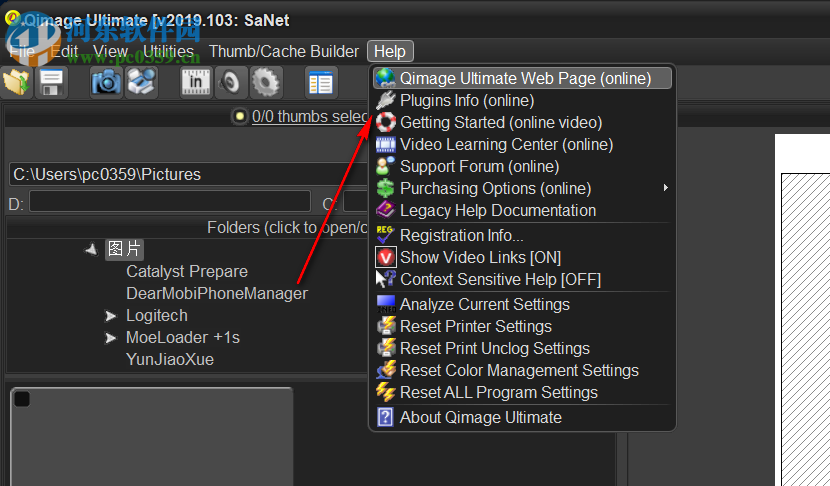Expand the Logitech folder arrow
The image size is (830, 486).
coord(110,316)
